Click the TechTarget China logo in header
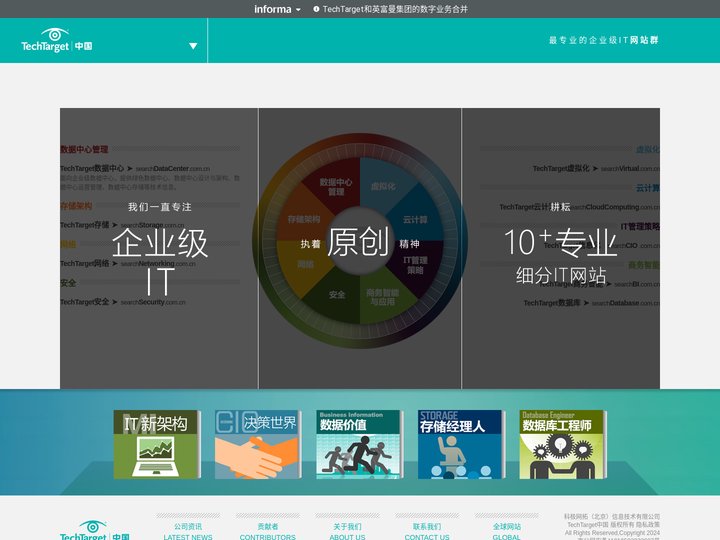 [56, 40]
